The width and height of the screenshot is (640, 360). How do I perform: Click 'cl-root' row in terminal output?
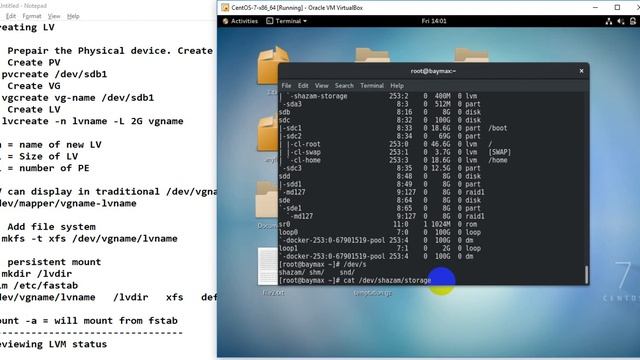(386, 144)
